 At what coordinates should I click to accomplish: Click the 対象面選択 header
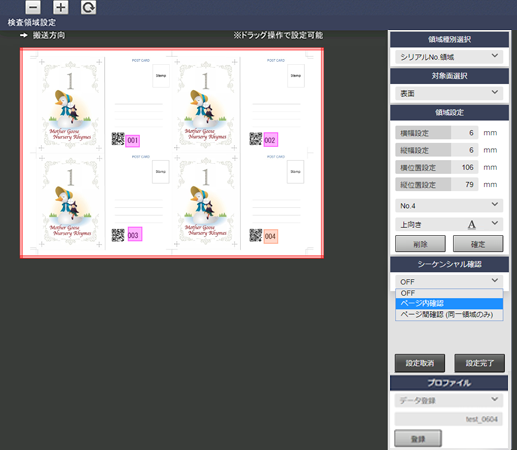tap(449, 76)
